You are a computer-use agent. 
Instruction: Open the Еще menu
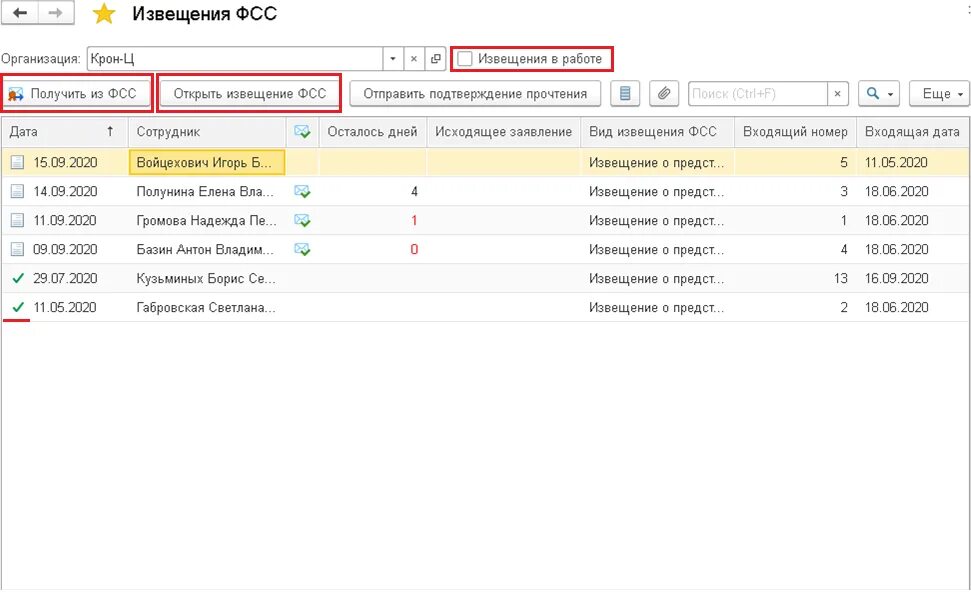coord(939,94)
